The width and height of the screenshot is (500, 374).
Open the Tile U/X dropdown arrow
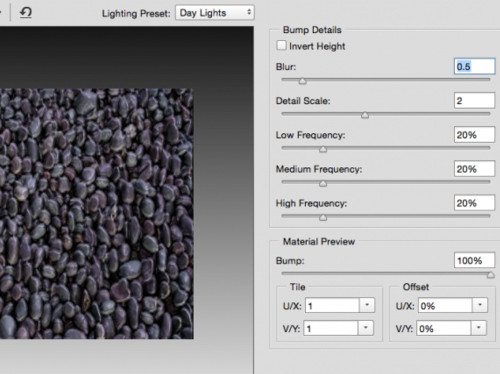pos(367,305)
